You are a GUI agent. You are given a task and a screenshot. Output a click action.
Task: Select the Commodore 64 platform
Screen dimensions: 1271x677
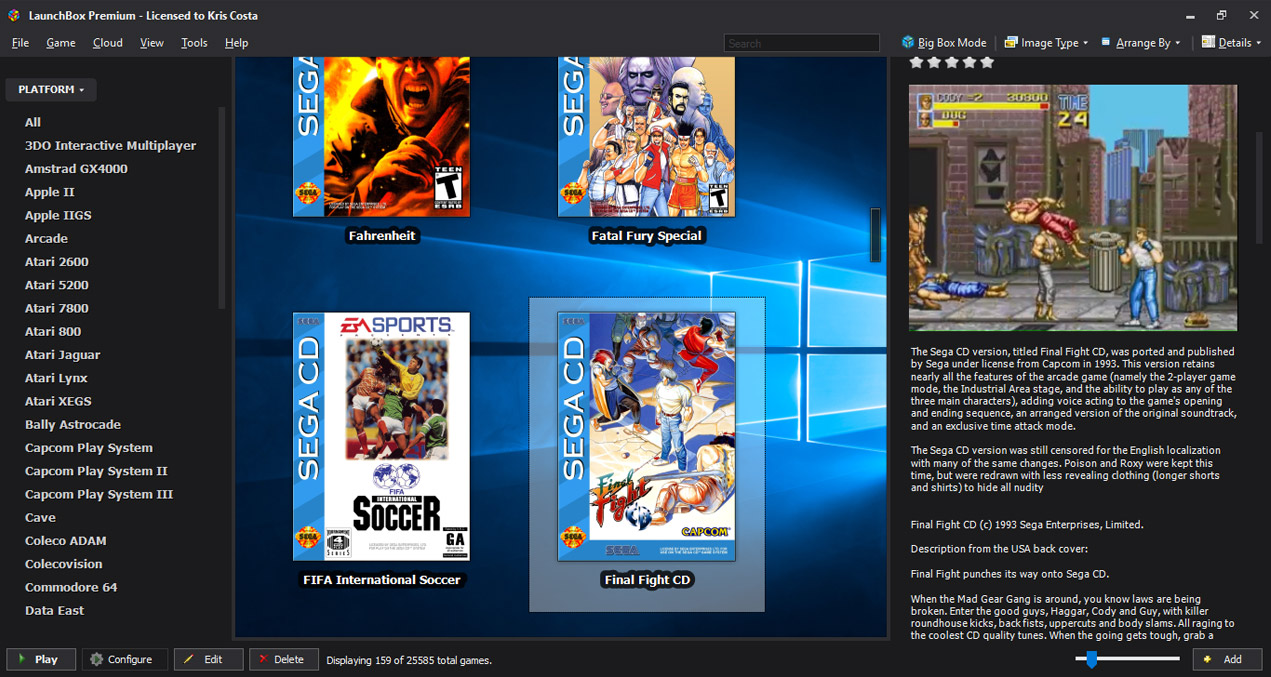(71, 587)
